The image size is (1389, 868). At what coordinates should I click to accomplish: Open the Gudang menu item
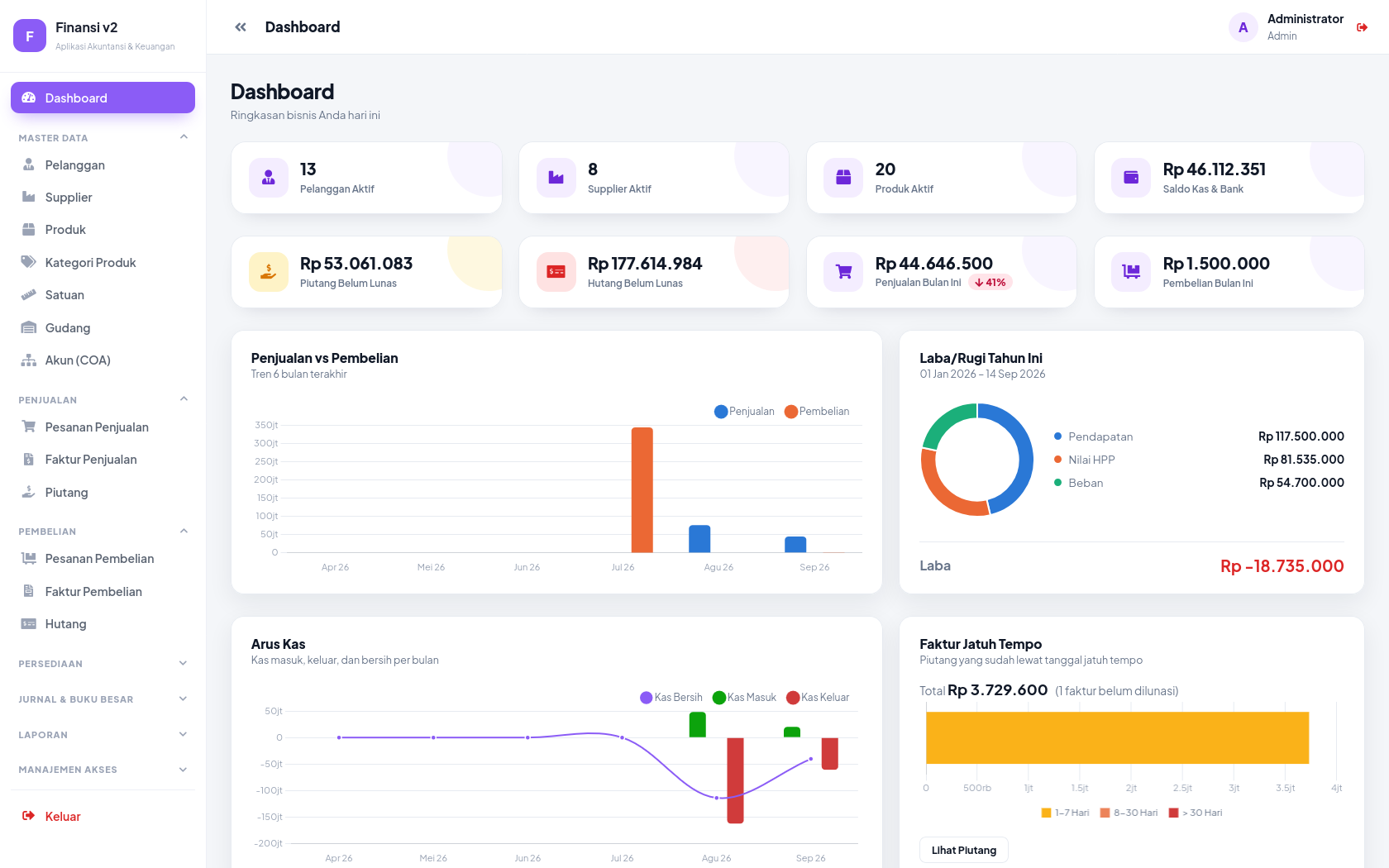tap(103, 327)
